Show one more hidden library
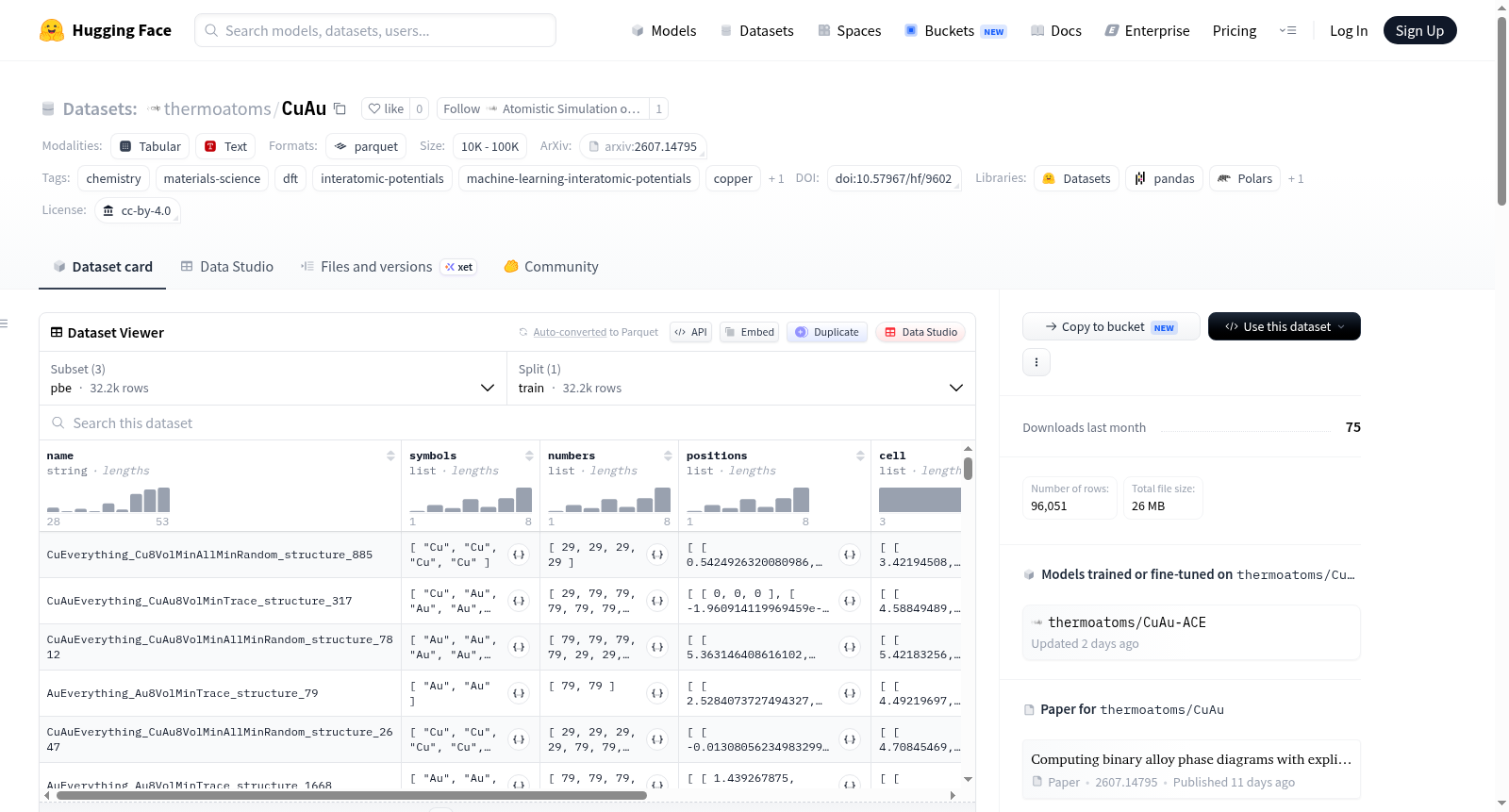 pos(1296,178)
